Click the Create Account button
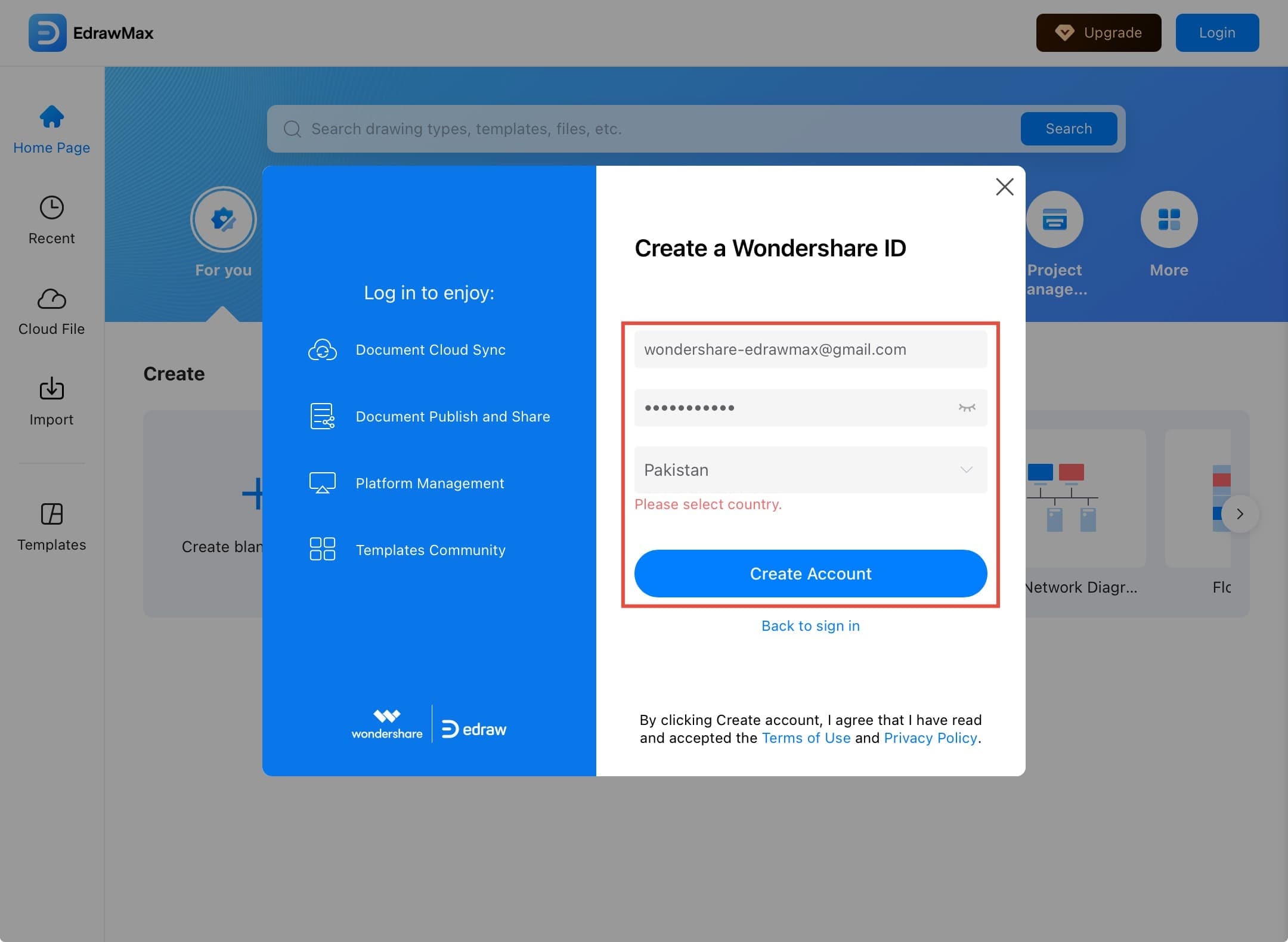This screenshot has height=942, width=1288. 810,574
